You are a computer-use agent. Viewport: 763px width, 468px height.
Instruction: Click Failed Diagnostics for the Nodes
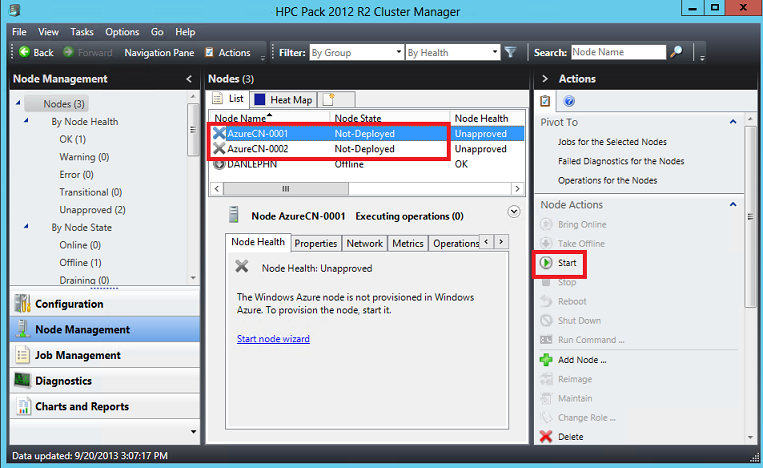[x=621, y=161]
